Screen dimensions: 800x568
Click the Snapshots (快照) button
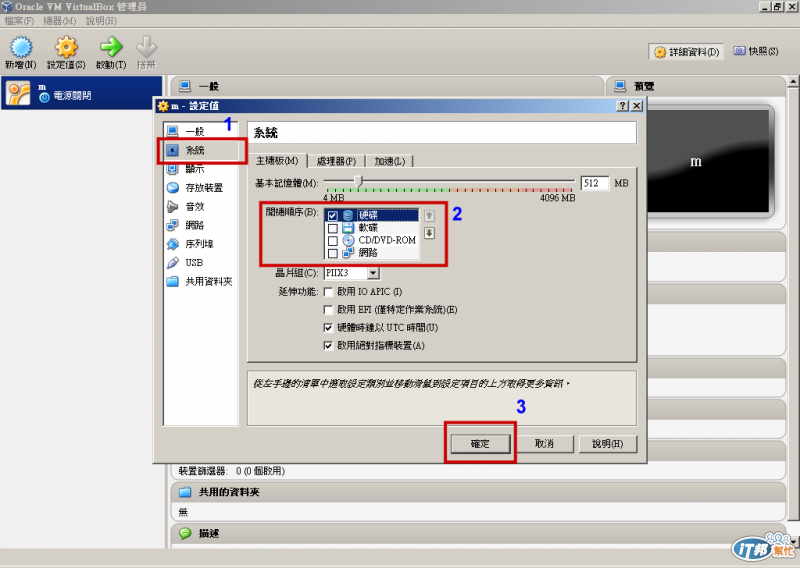[756, 51]
